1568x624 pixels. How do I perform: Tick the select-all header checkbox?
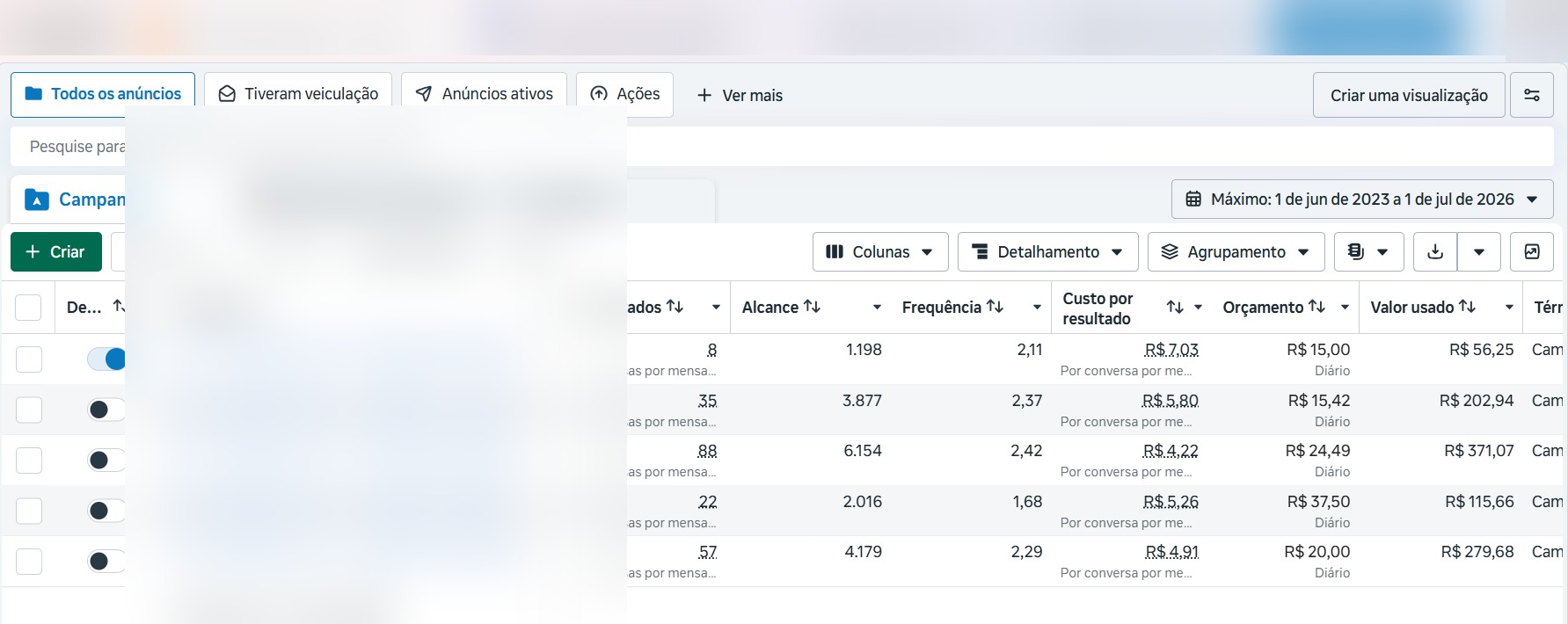pyautogui.click(x=28, y=308)
